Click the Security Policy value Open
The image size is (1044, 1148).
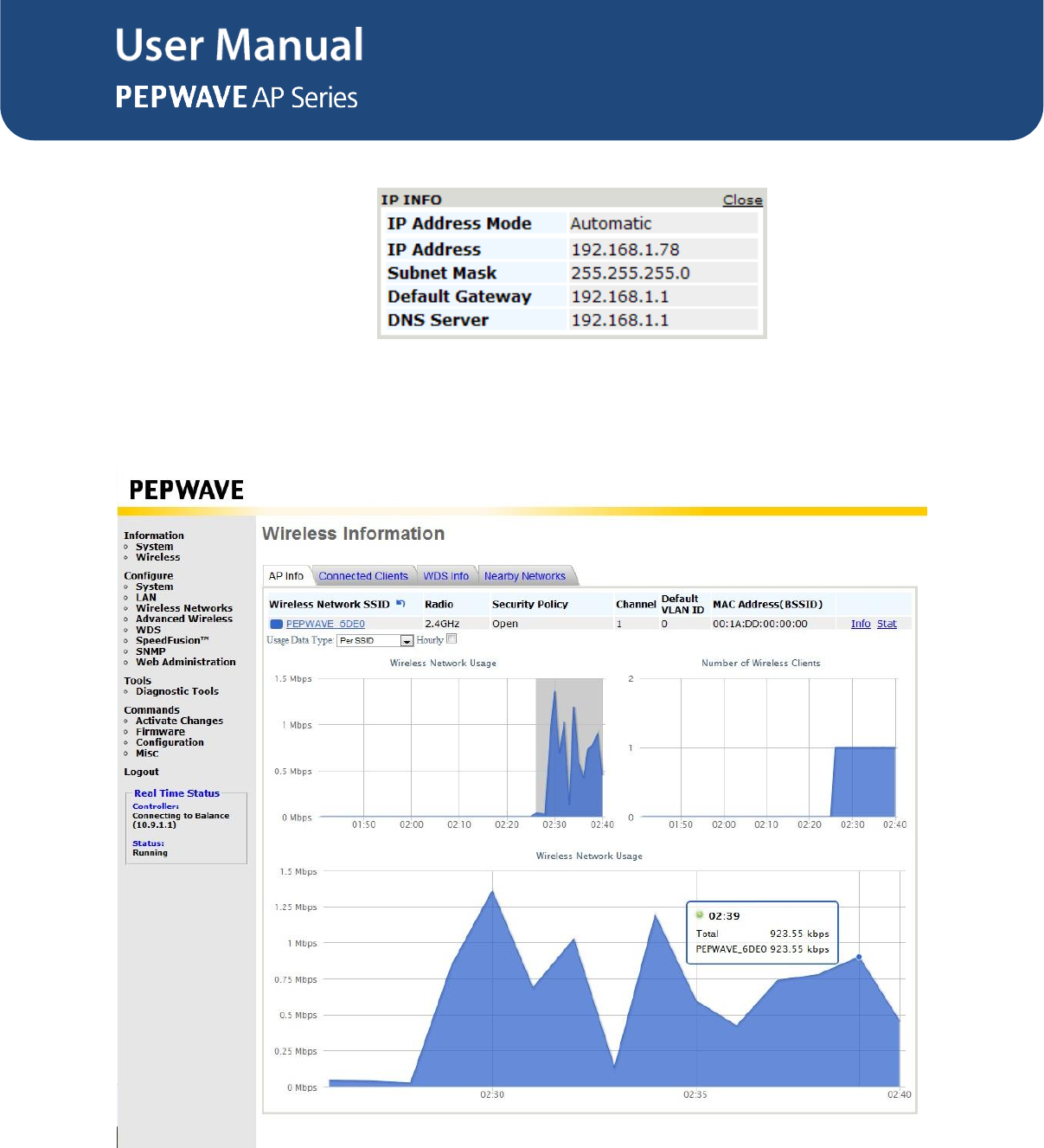coord(505,624)
